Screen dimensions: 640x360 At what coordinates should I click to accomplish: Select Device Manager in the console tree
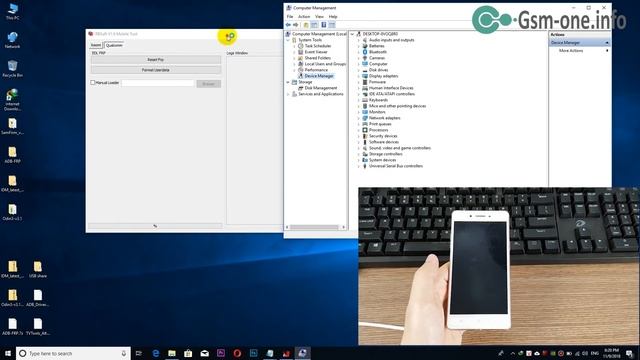tap(319, 76)
